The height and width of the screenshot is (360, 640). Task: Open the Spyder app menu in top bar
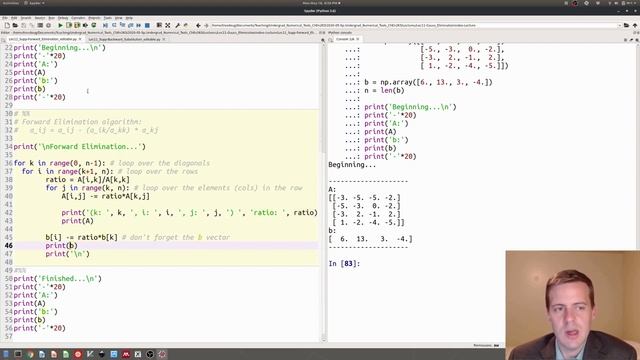click(x=34, y=3)
